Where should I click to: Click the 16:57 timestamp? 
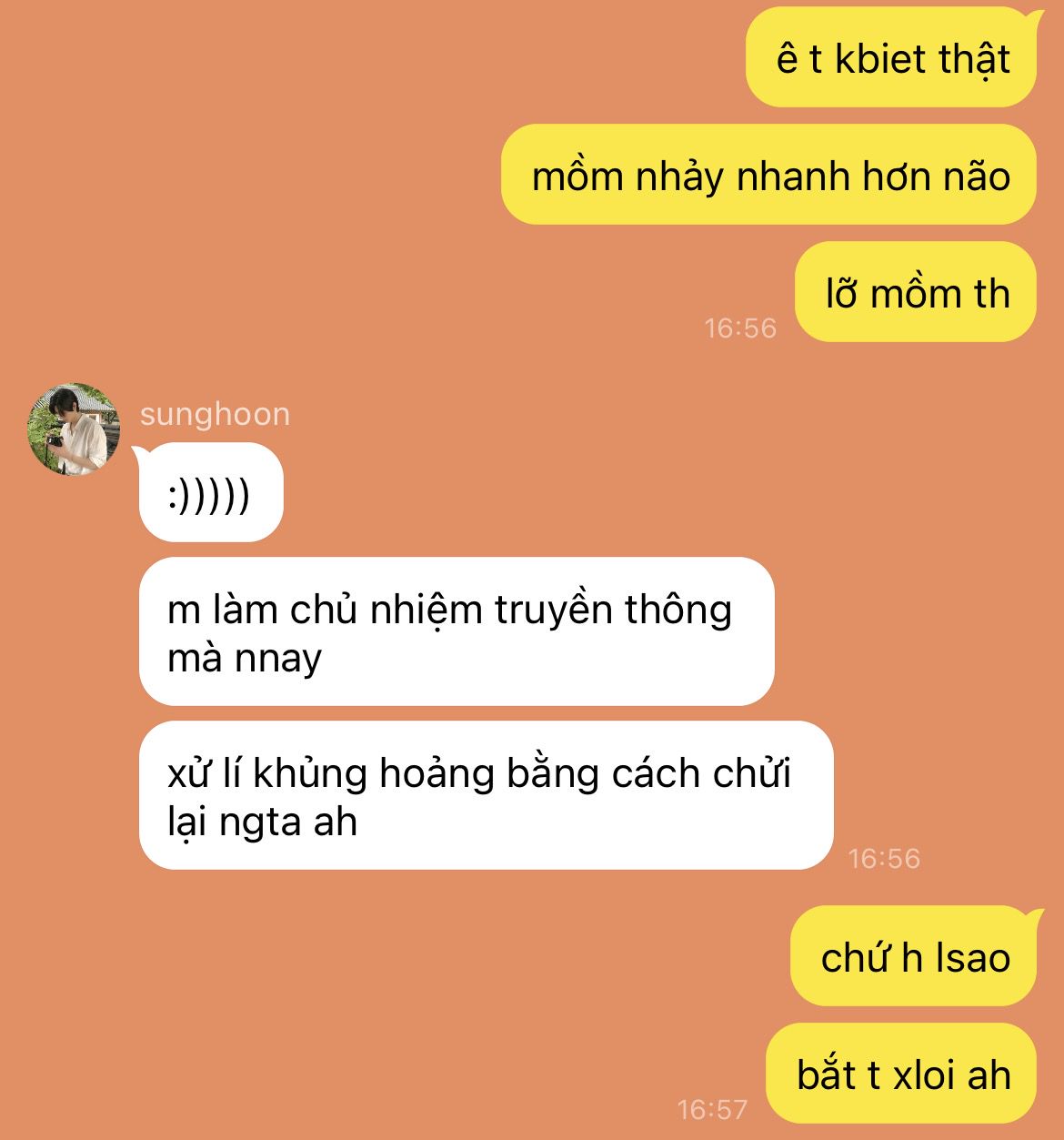[712, 1109]
